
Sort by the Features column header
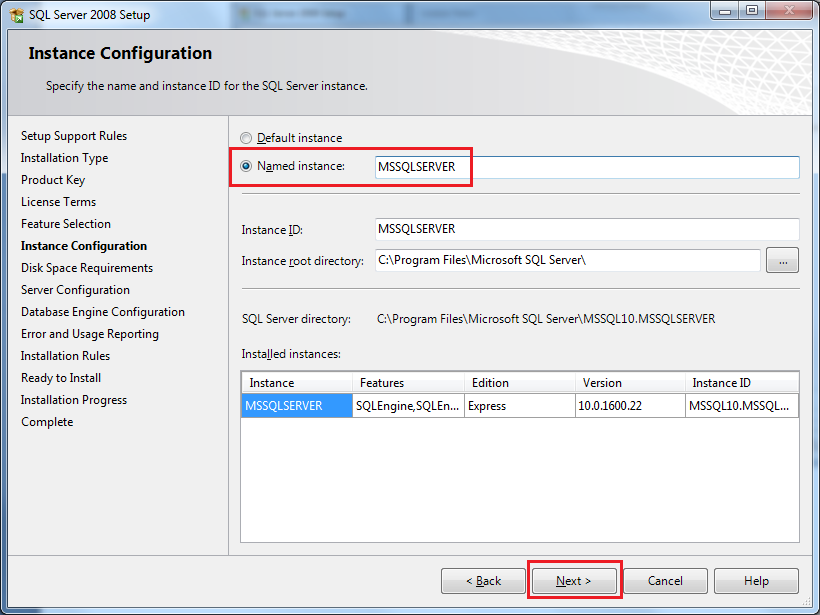coord(408,383)
